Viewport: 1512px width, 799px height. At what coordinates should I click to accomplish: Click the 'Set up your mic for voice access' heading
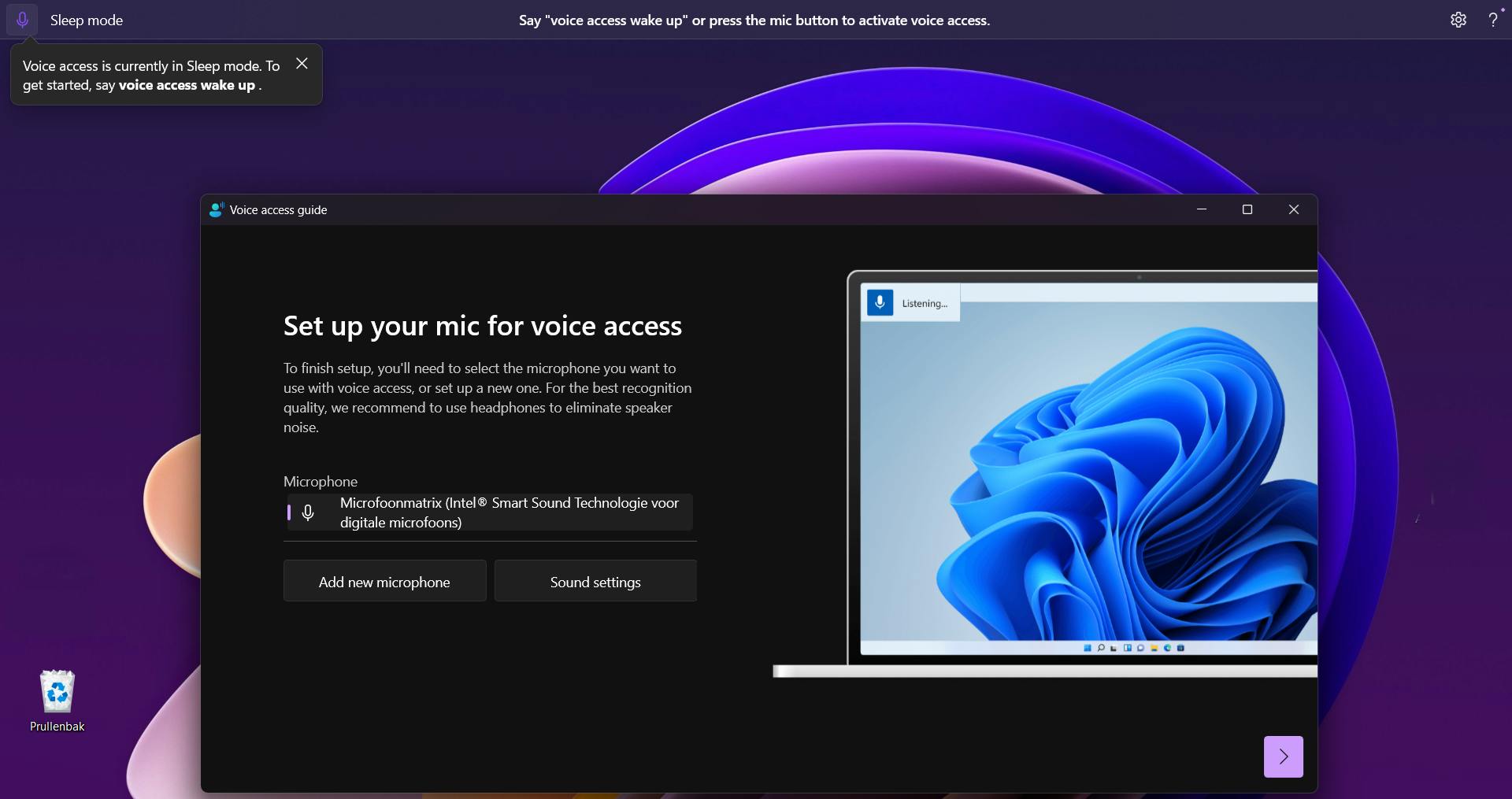point(483,326)
